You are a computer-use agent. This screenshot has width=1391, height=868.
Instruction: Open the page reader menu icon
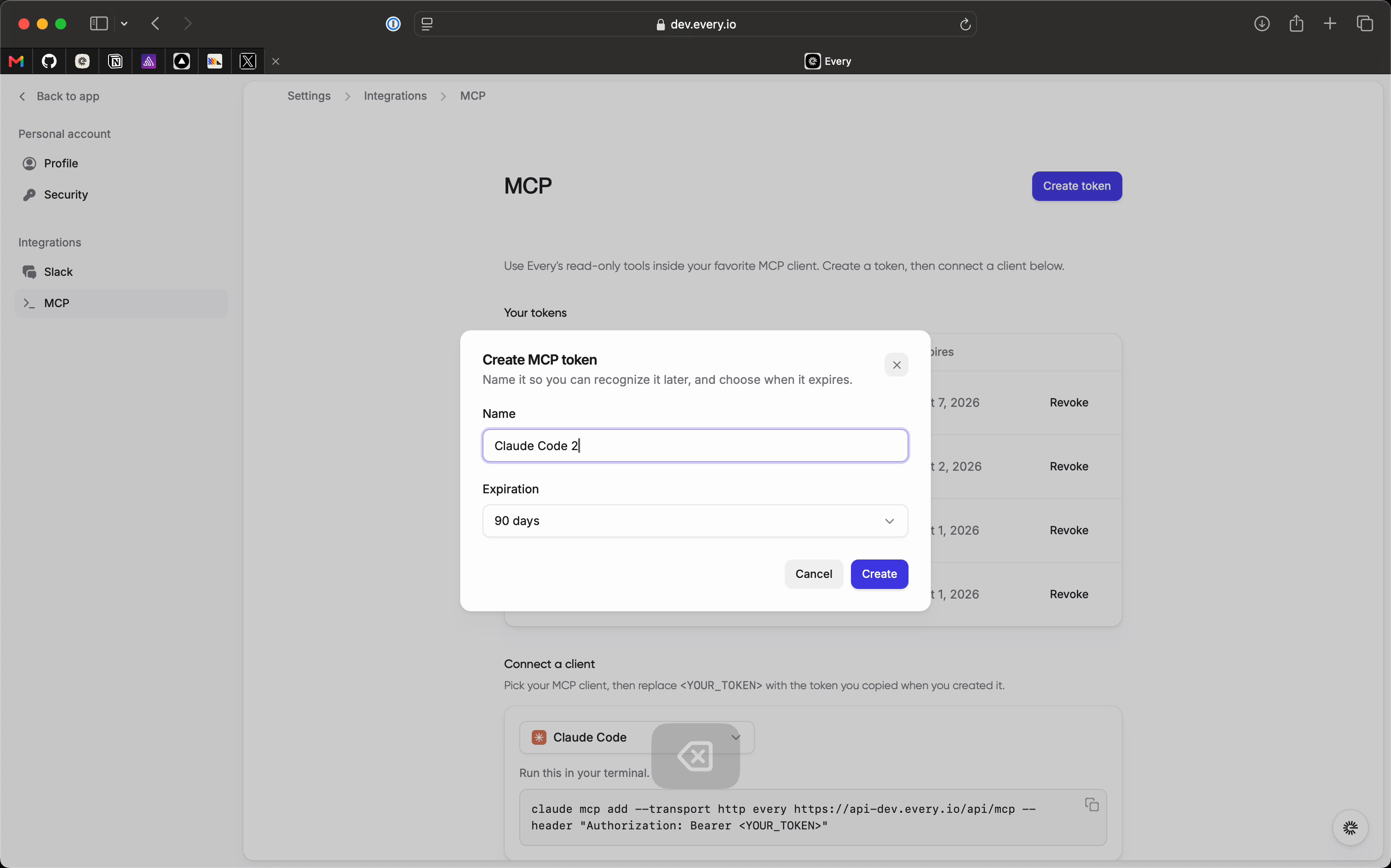(x=427, y=24)
